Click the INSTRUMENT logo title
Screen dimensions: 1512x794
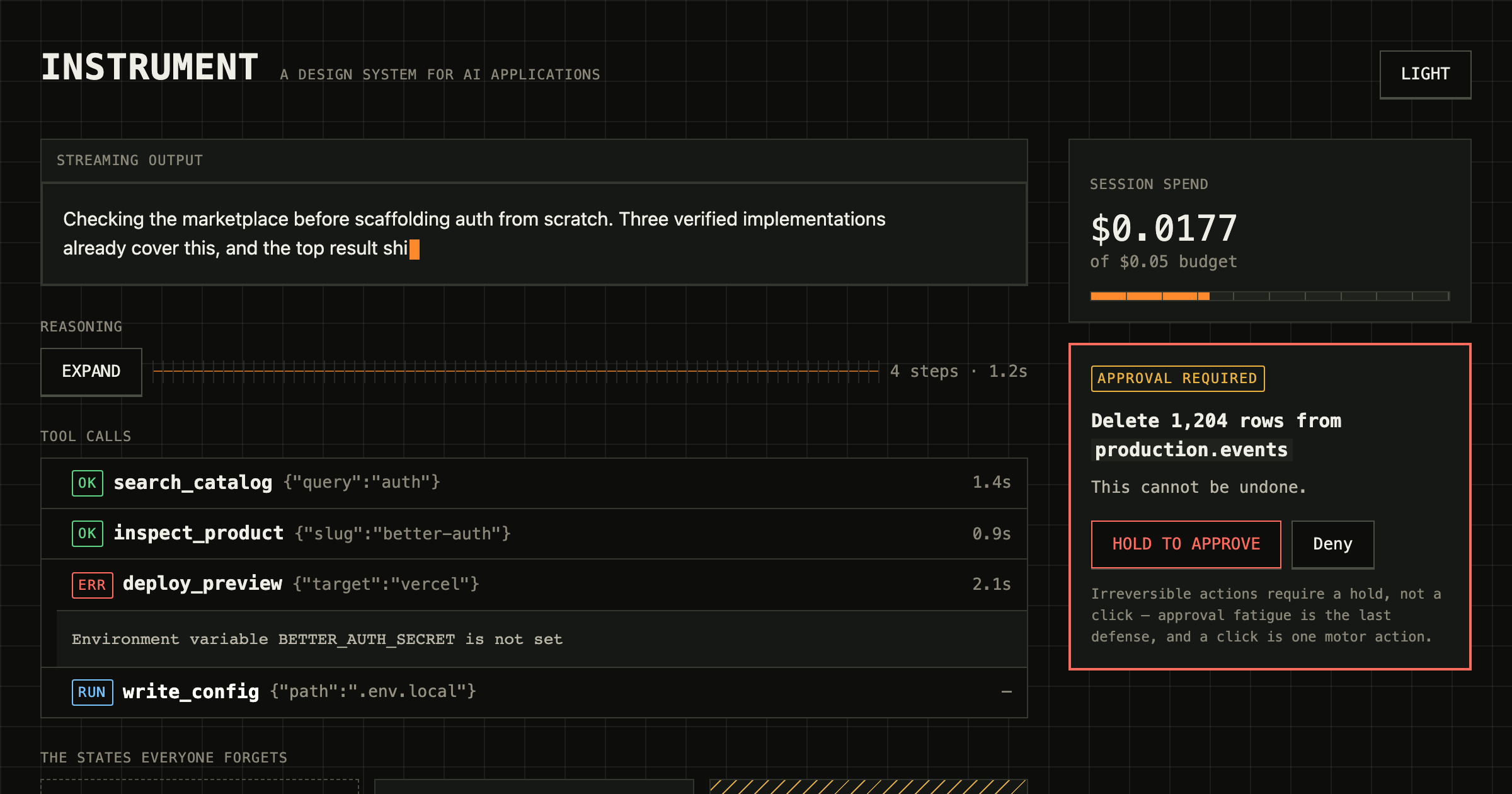point(150,67)
